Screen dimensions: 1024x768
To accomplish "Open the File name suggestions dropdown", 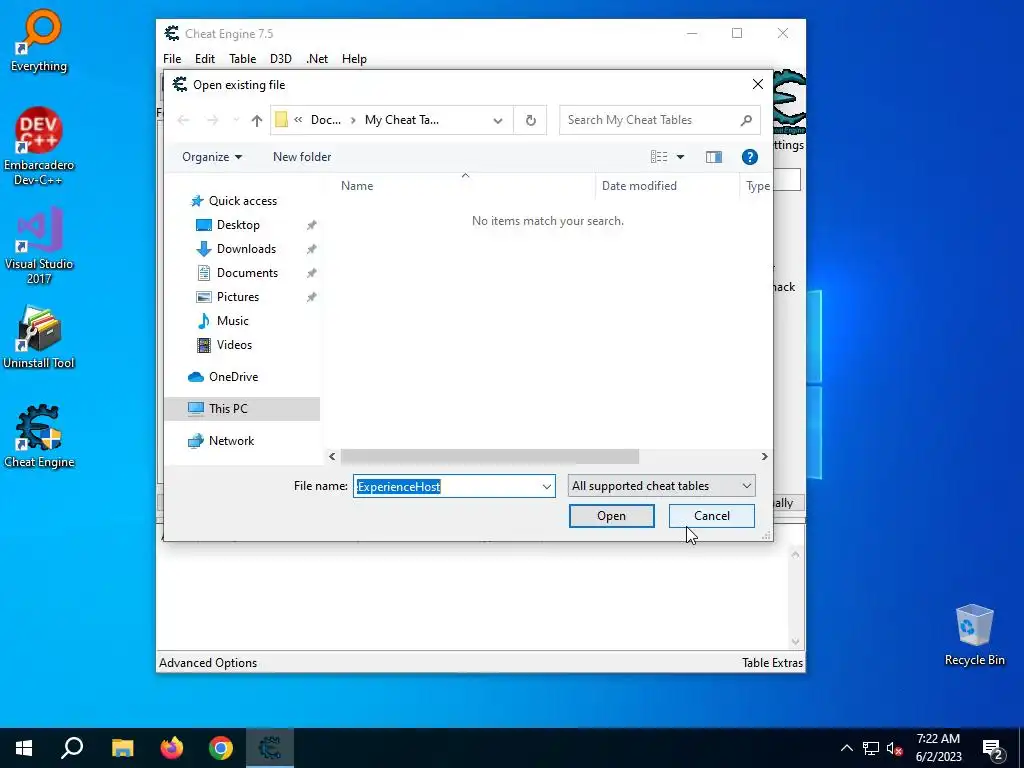I will [547, 487].
